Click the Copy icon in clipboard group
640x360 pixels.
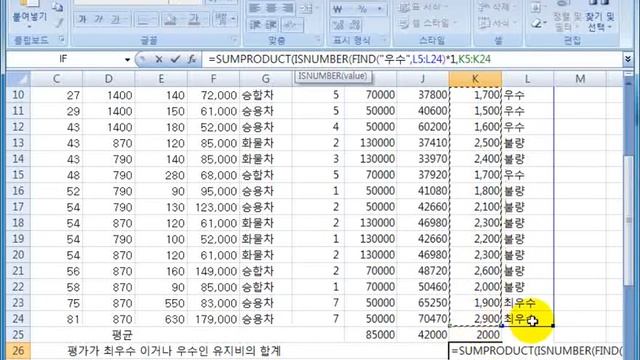coord(58,6)
